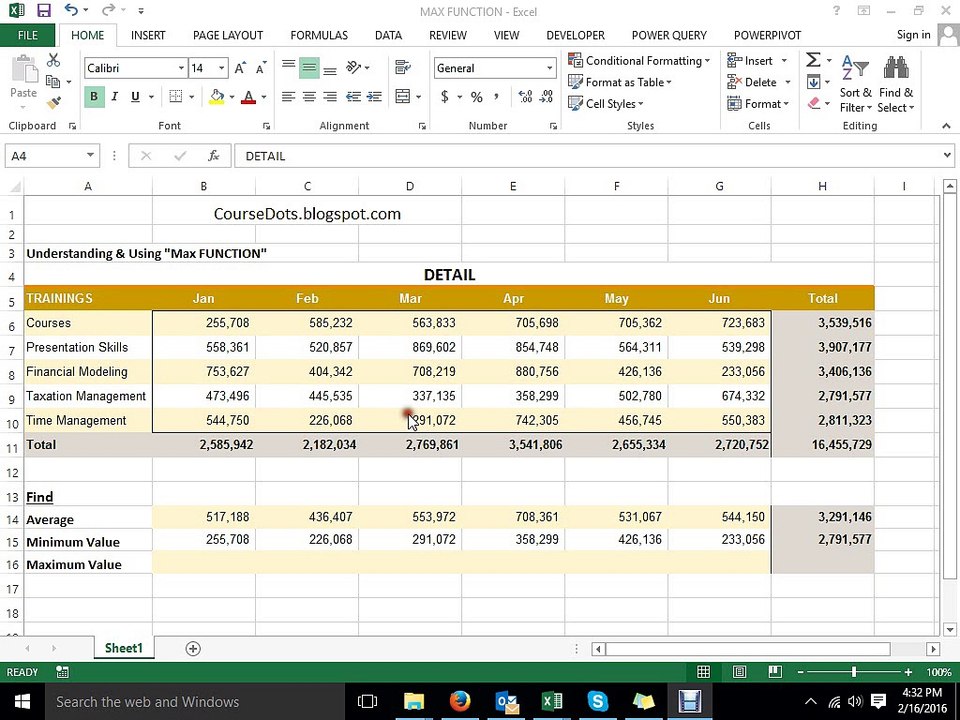Switch to the INSERT ribbon tab
The image size is (960, 720).
148,35
